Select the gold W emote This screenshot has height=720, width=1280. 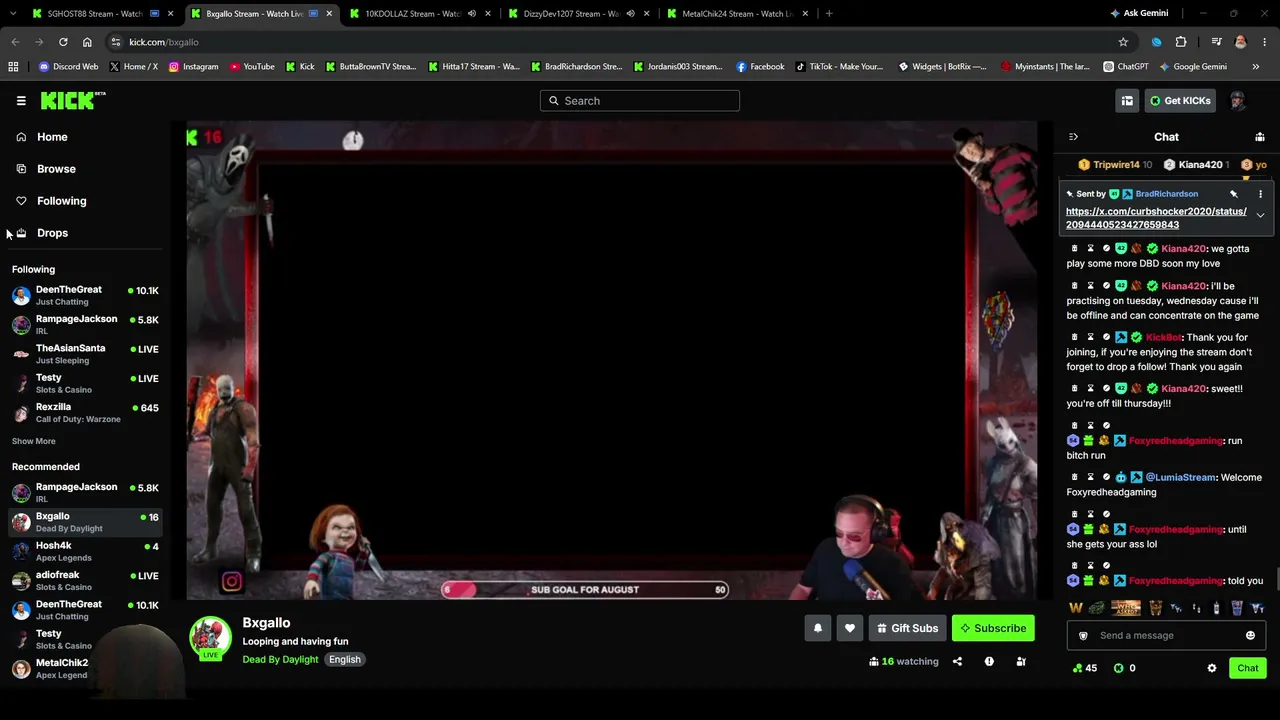click(1076, 608)
